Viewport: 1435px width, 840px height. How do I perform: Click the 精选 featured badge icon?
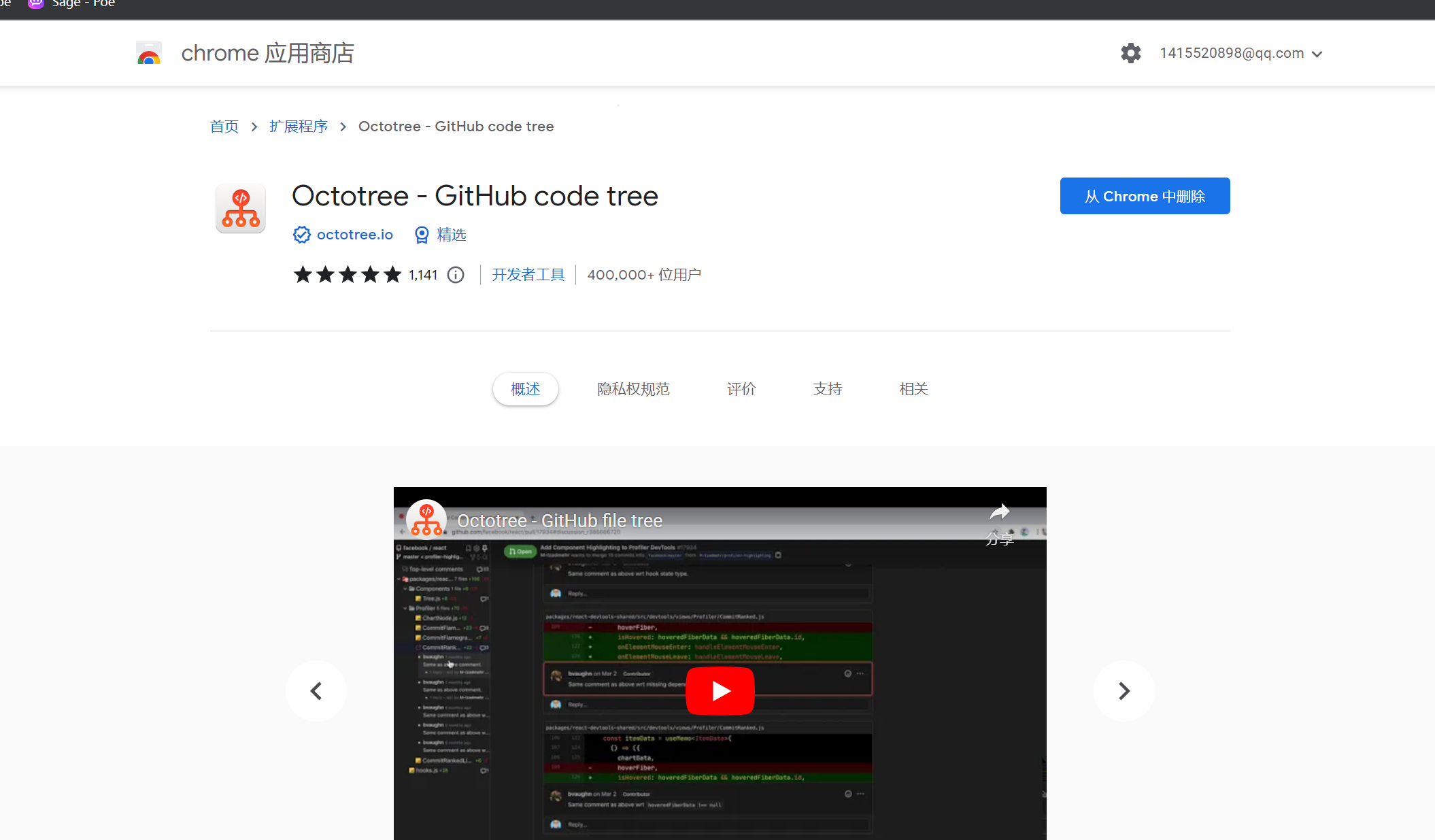422,235
